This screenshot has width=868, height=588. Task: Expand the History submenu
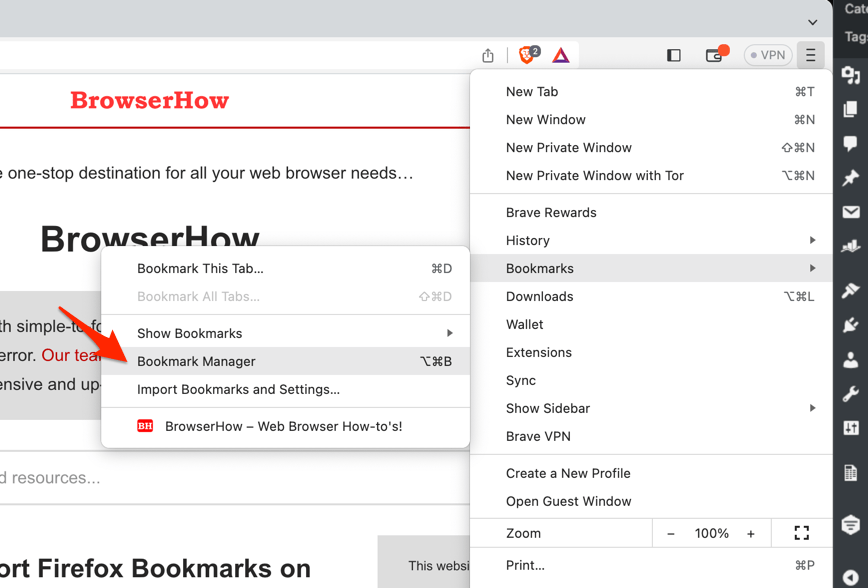point(651,240)
